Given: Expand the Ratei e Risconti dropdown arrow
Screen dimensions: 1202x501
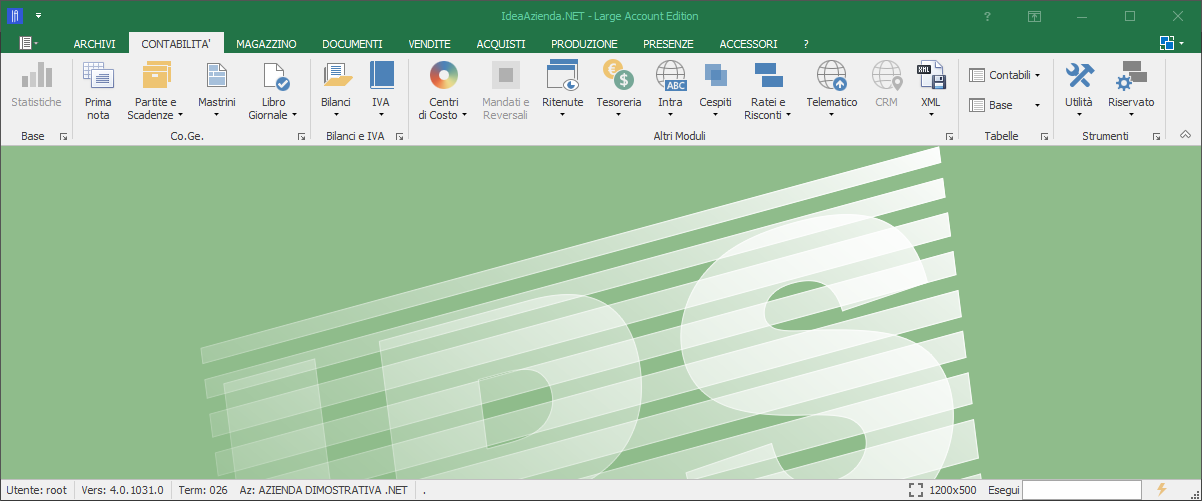Looking at the screenshot, I should (789, 115).
